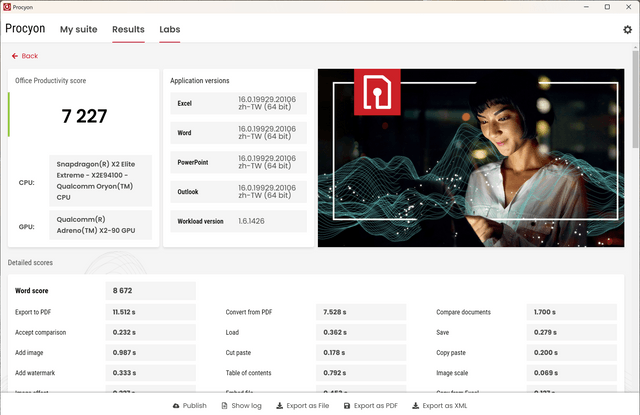Click the Office Productivity score label
Screen dimensions: 640x415
[x=51, y=81]
